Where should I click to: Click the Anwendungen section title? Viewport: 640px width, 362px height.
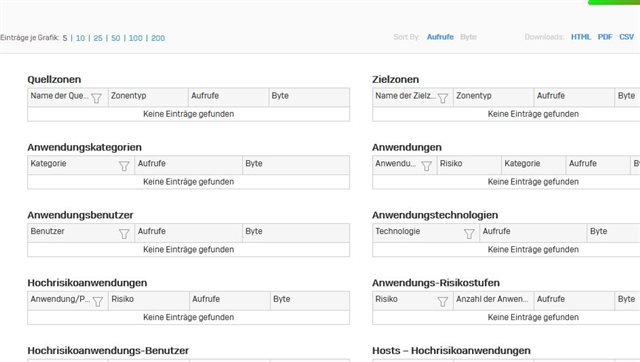click(x=407, y=147)
